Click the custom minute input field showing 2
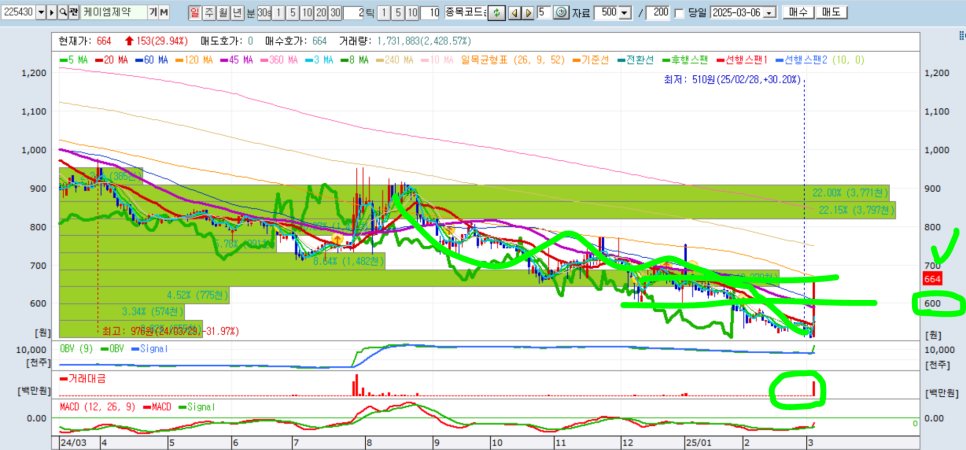The width and height of the screenshot is (966, 450). click(354, 12)
